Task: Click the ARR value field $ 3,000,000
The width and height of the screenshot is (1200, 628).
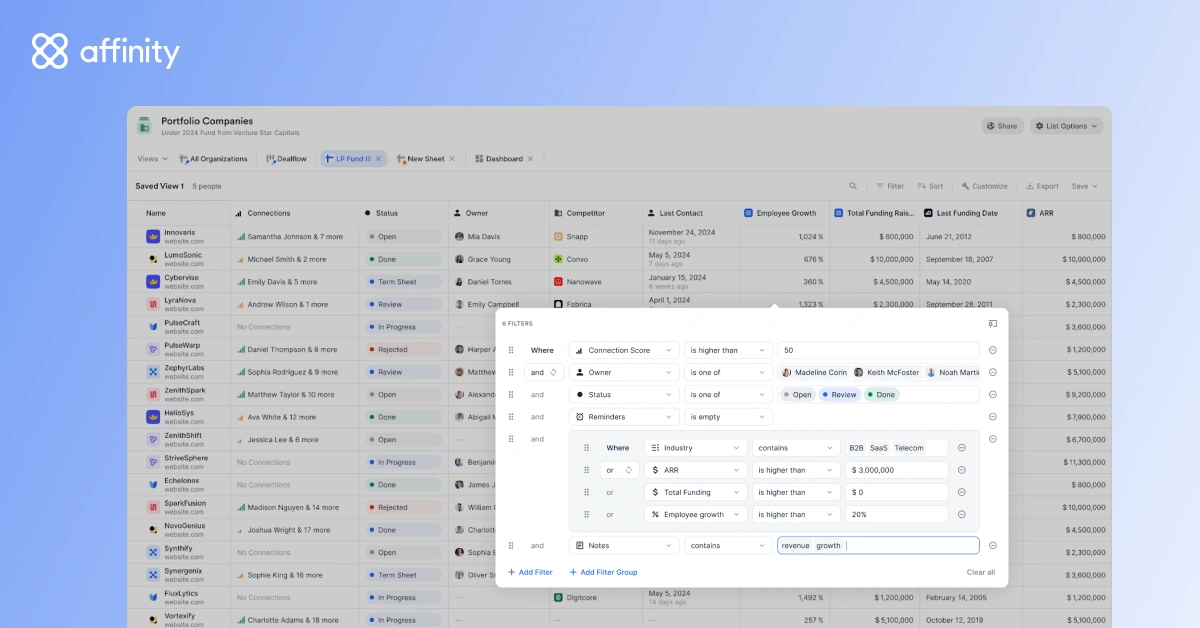Action: pos(898,470)
